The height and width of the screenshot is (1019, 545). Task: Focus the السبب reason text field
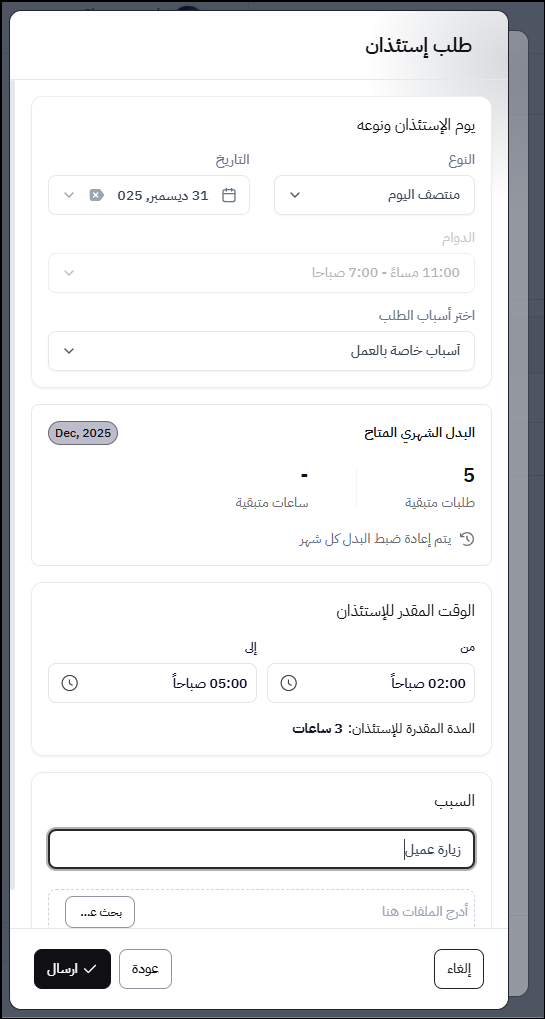[x=261, y=849]
